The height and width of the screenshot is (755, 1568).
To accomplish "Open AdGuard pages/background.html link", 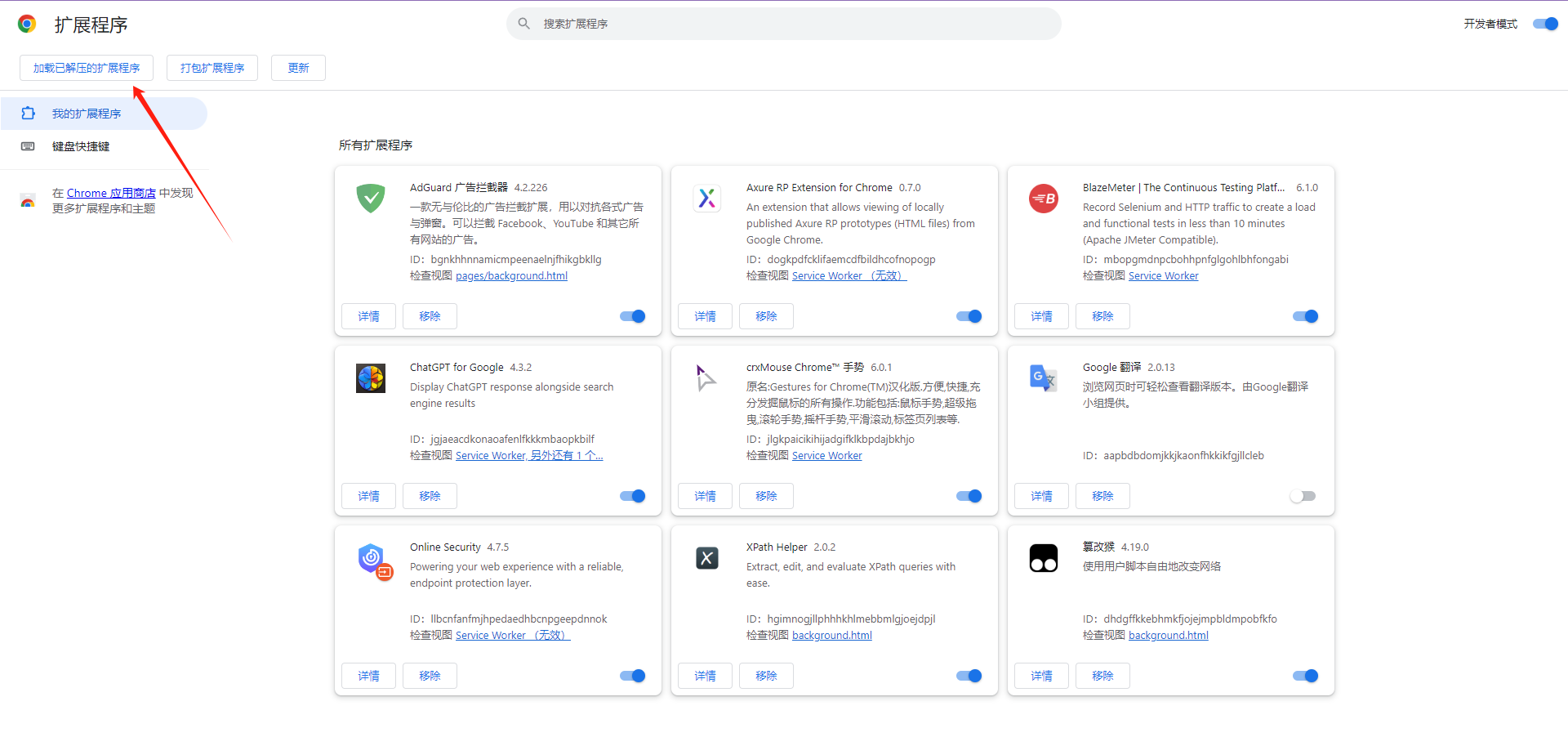I will (511, 276).
